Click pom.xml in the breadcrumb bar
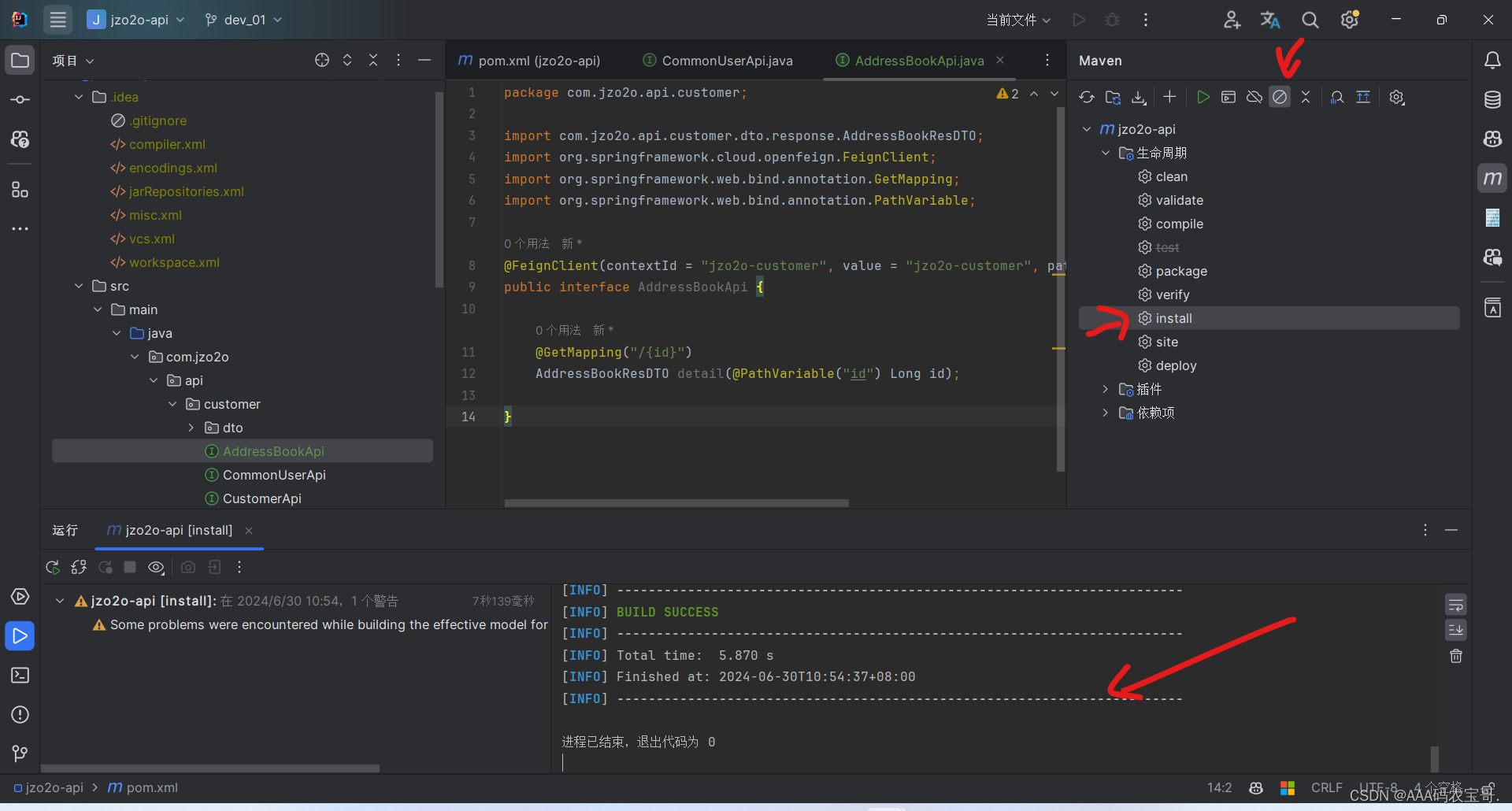Image resolution: width=1512 pixels, height=811 pixels. coord(143,787)
